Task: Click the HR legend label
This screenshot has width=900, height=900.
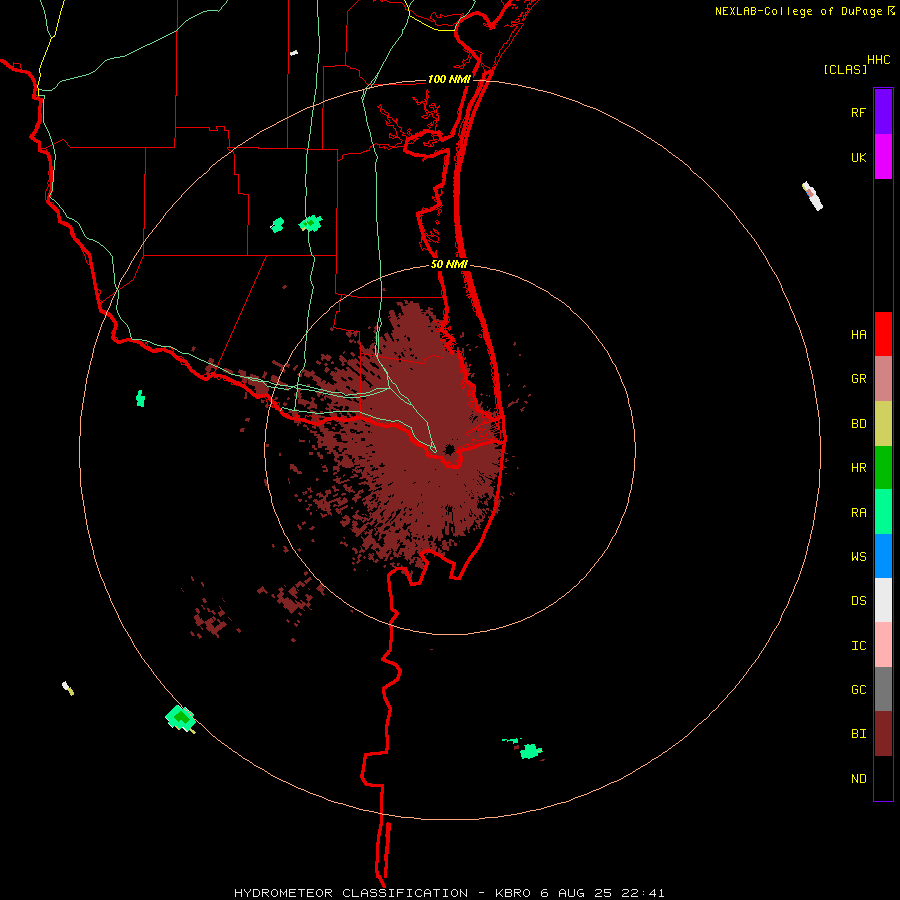Action: 858,468
